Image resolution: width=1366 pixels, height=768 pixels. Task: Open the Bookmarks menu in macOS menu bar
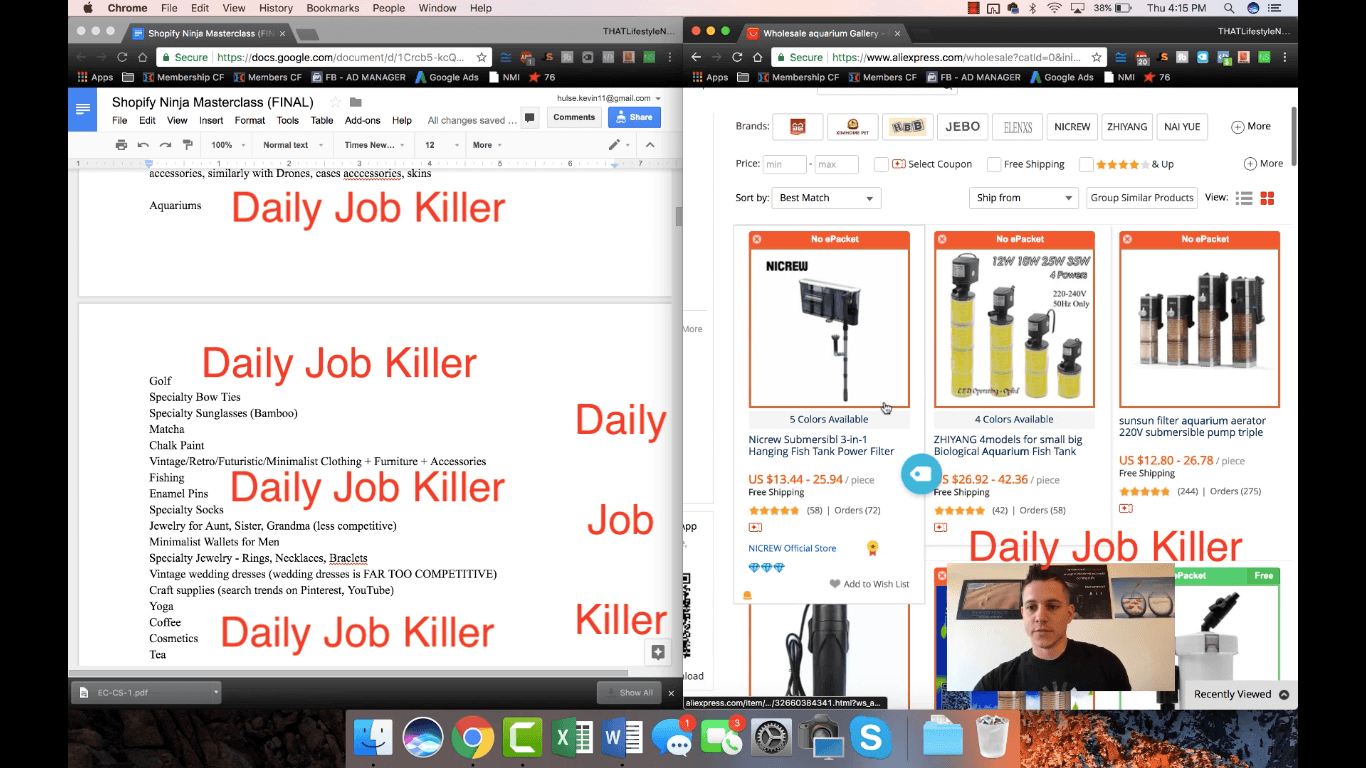click(x=333, y=8)
